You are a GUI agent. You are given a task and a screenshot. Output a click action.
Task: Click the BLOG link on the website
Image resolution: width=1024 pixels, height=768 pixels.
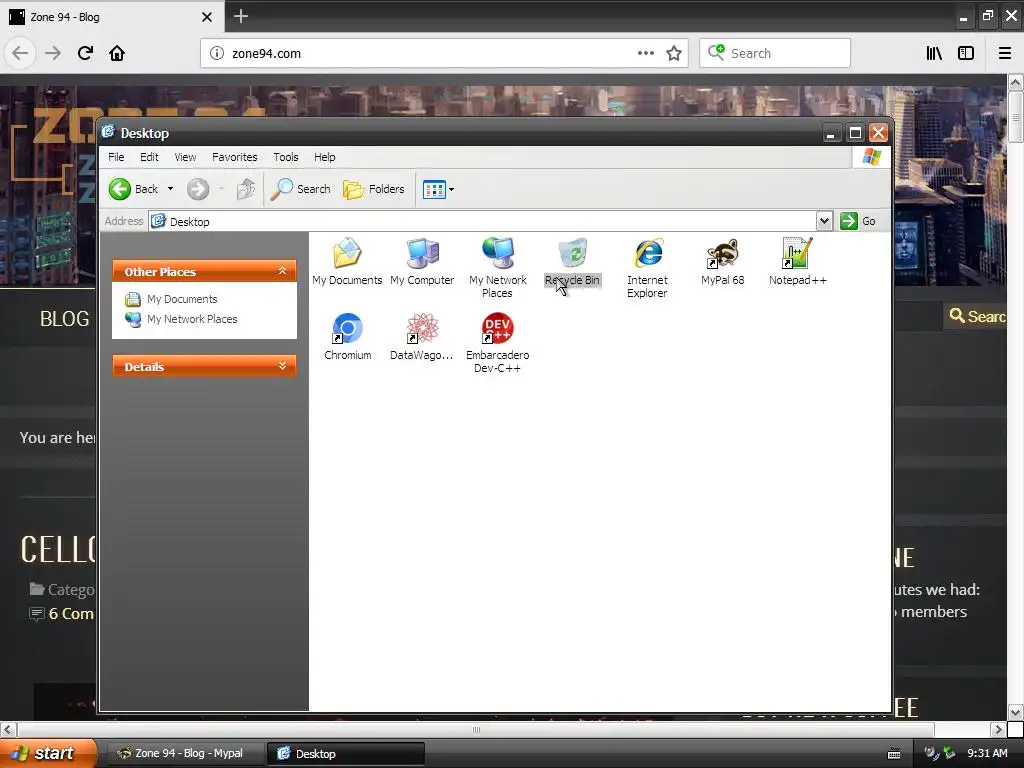(x=65, y=319)
